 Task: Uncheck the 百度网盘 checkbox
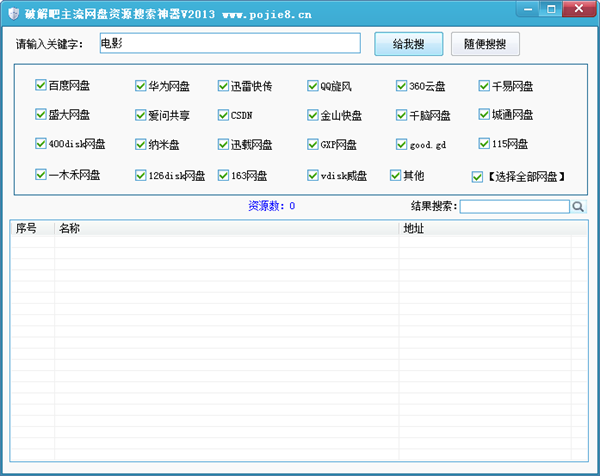pyautogui.click(x=41, y=86)
